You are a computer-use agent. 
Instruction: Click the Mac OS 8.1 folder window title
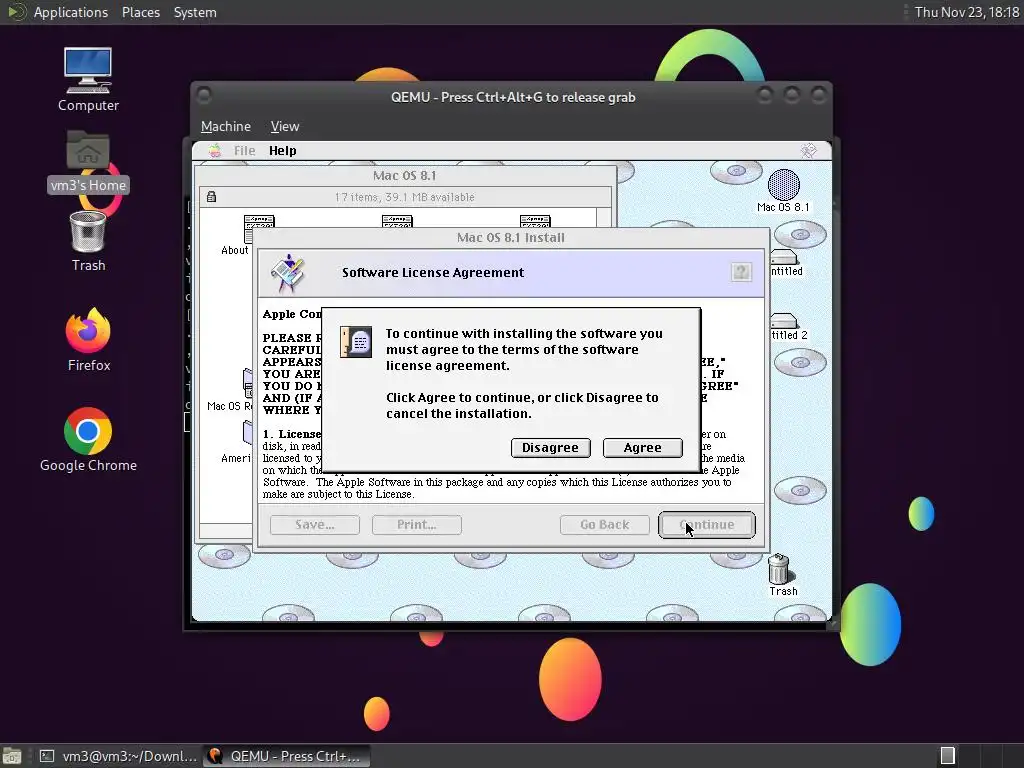[x=404, y=176]
